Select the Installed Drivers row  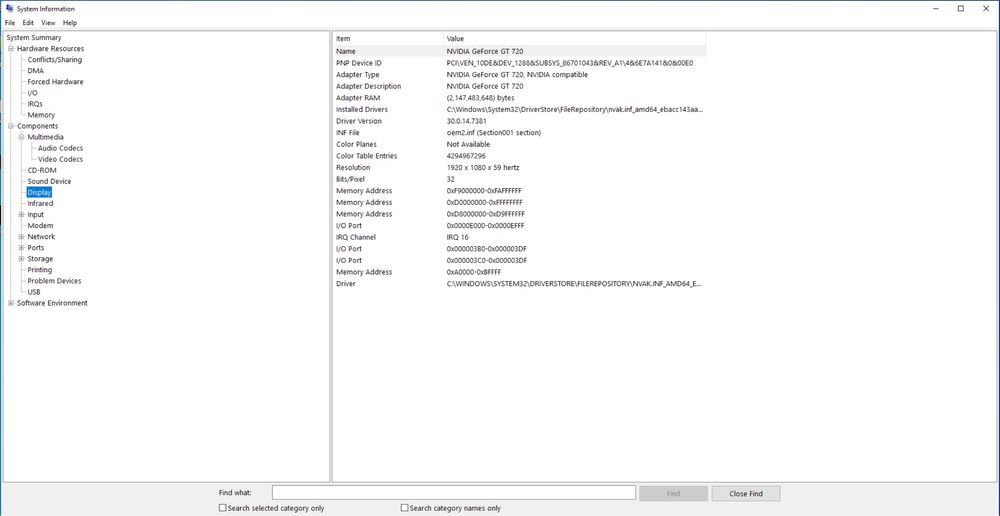click(x=520, y=110)
